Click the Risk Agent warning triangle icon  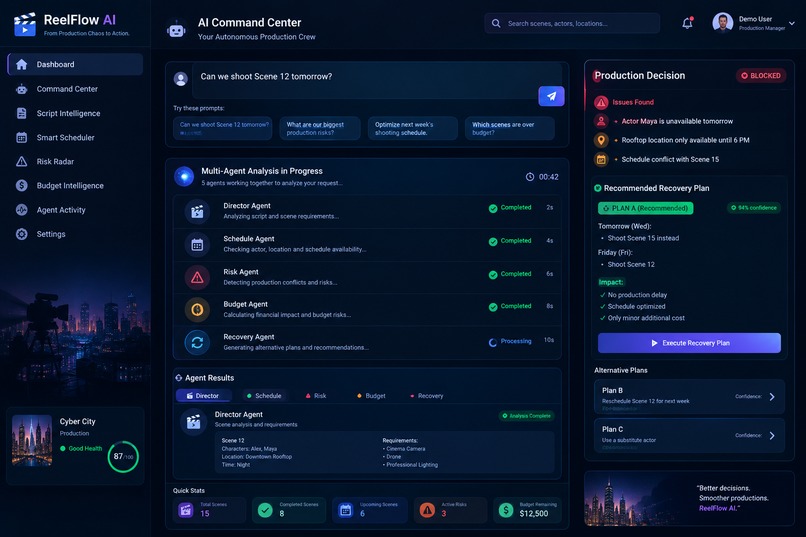coord(197,277)
